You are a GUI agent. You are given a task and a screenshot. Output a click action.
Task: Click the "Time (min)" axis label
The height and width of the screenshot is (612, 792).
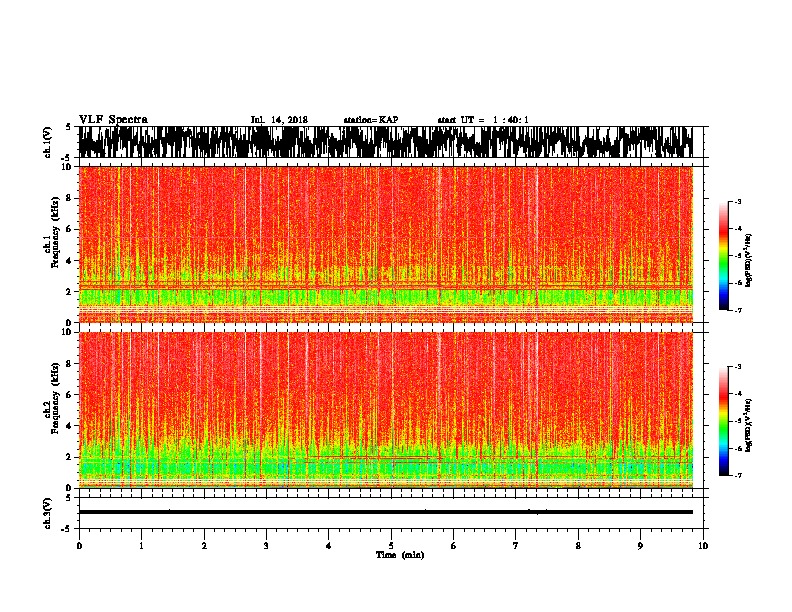pyautogui.click(x=400, y=555)
